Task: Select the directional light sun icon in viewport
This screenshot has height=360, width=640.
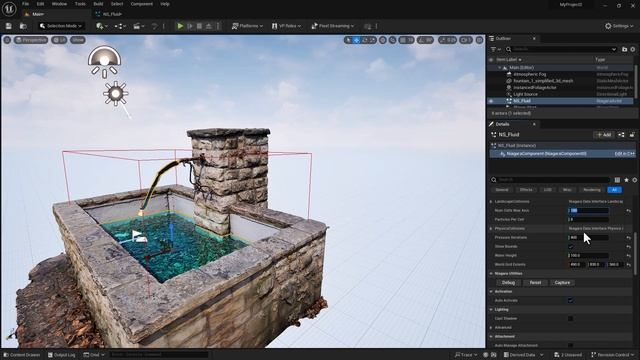Action: click(x=116, y=93)
